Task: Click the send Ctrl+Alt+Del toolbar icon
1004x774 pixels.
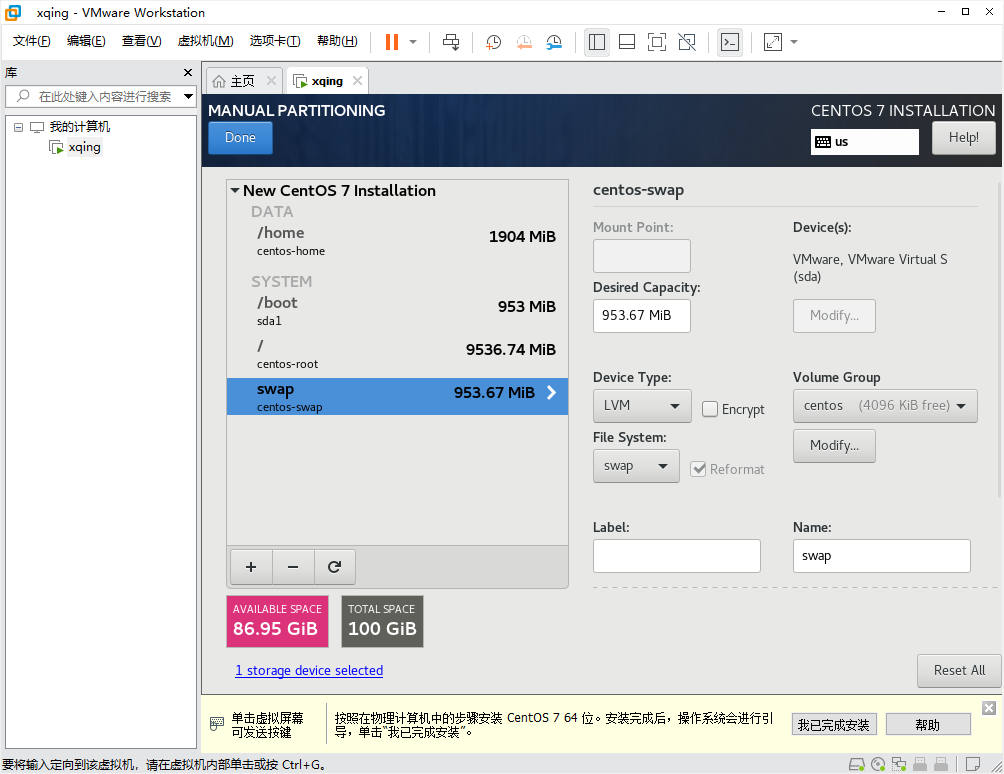Action: click(451, 42)
